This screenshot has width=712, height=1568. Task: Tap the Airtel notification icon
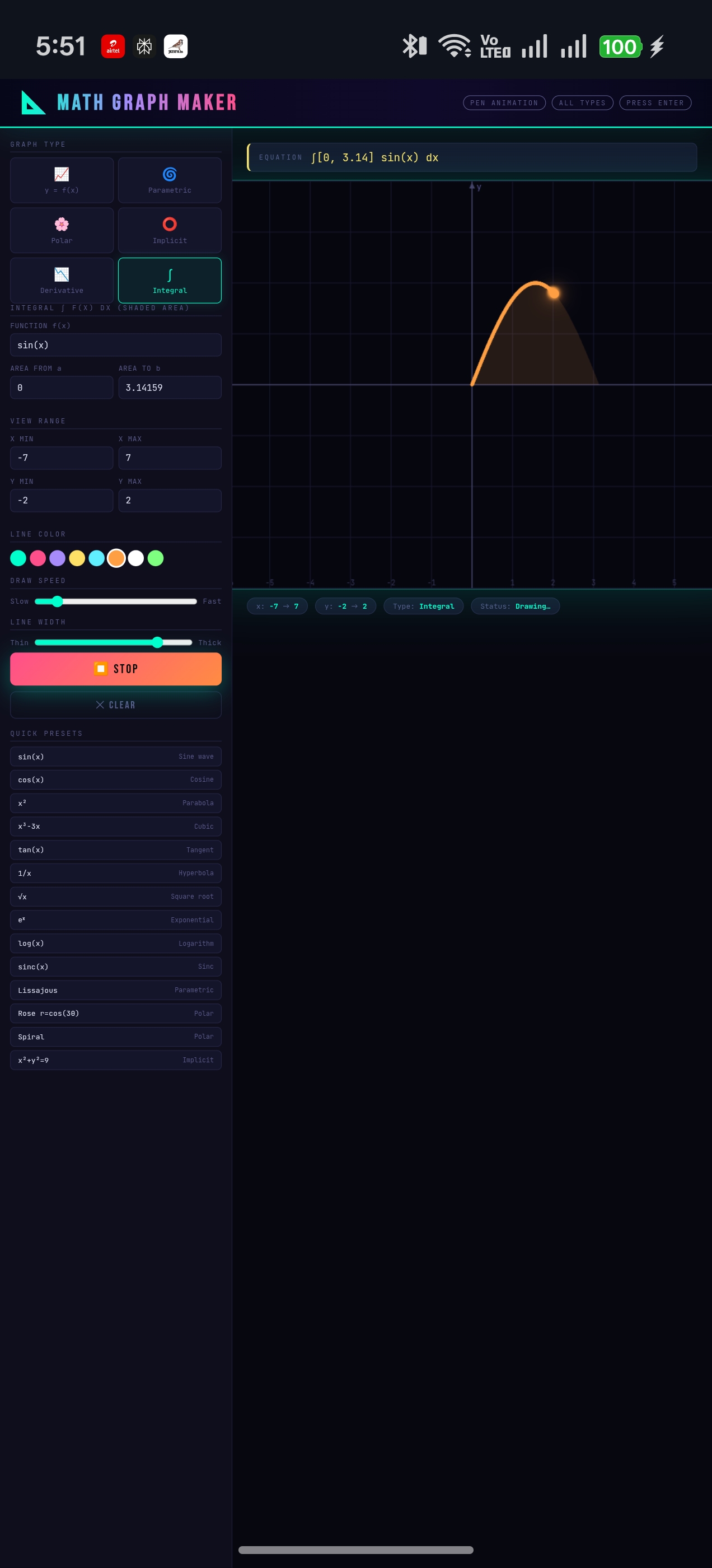coord(113,46)
